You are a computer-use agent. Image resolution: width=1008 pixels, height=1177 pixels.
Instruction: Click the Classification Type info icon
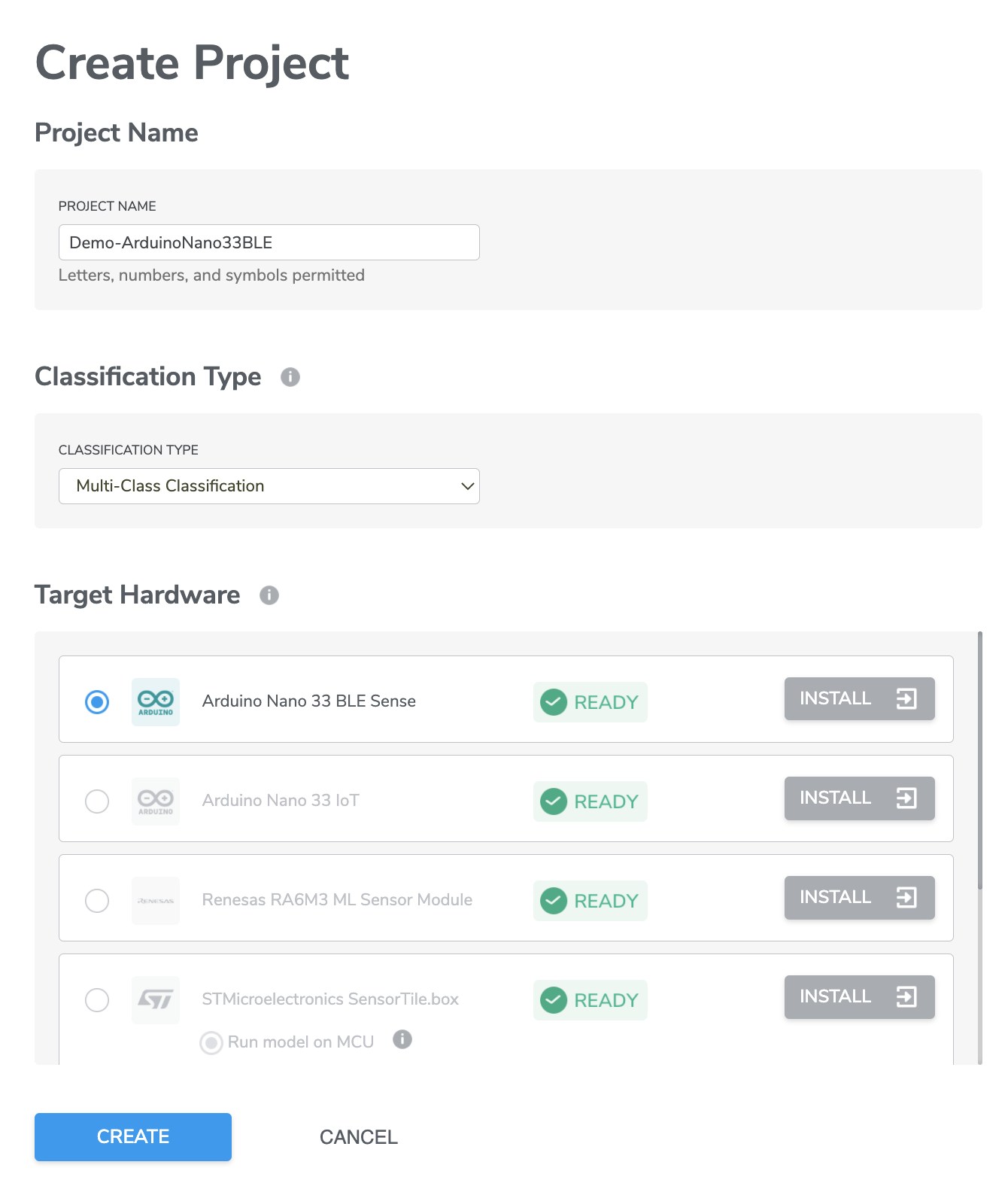point(290,377)
